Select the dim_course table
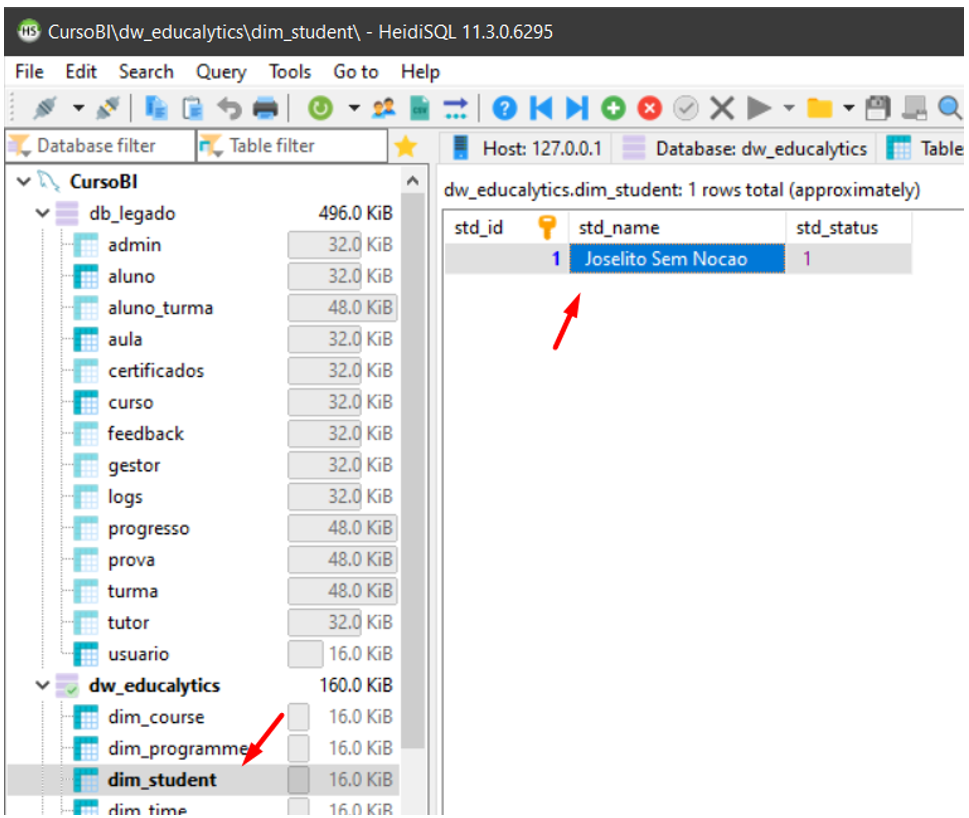 tap(156, 717)
